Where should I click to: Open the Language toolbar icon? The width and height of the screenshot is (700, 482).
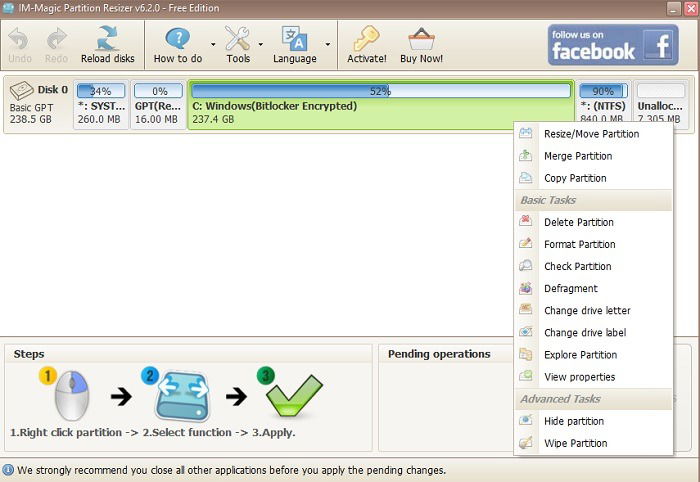pyautogui.click(x=294, y=38)
